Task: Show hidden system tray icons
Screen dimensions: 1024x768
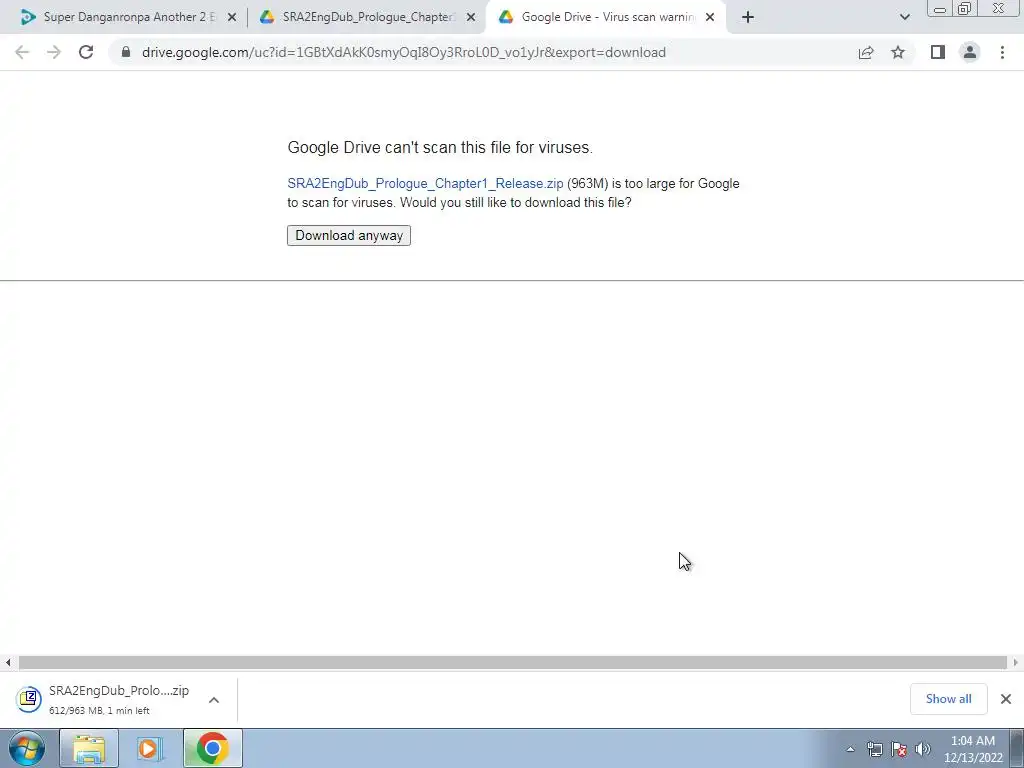Action: [x=850, y=749]
